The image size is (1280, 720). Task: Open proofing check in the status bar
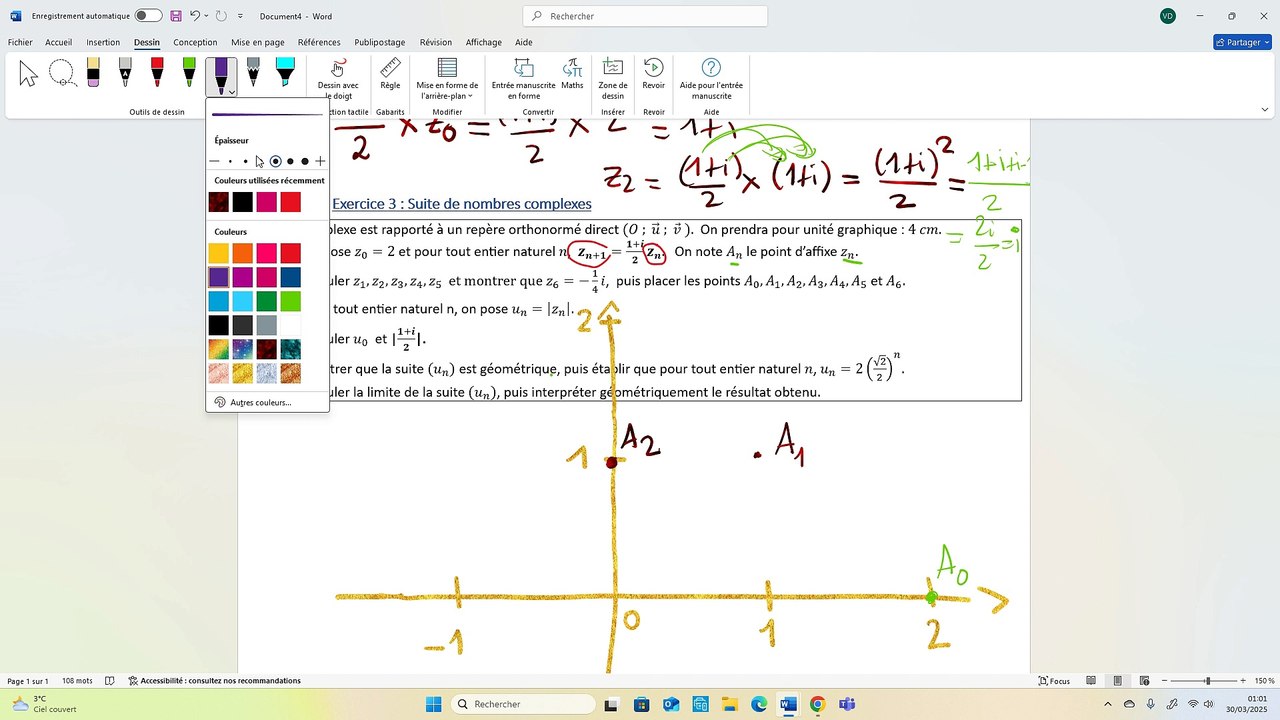[110, 681]
